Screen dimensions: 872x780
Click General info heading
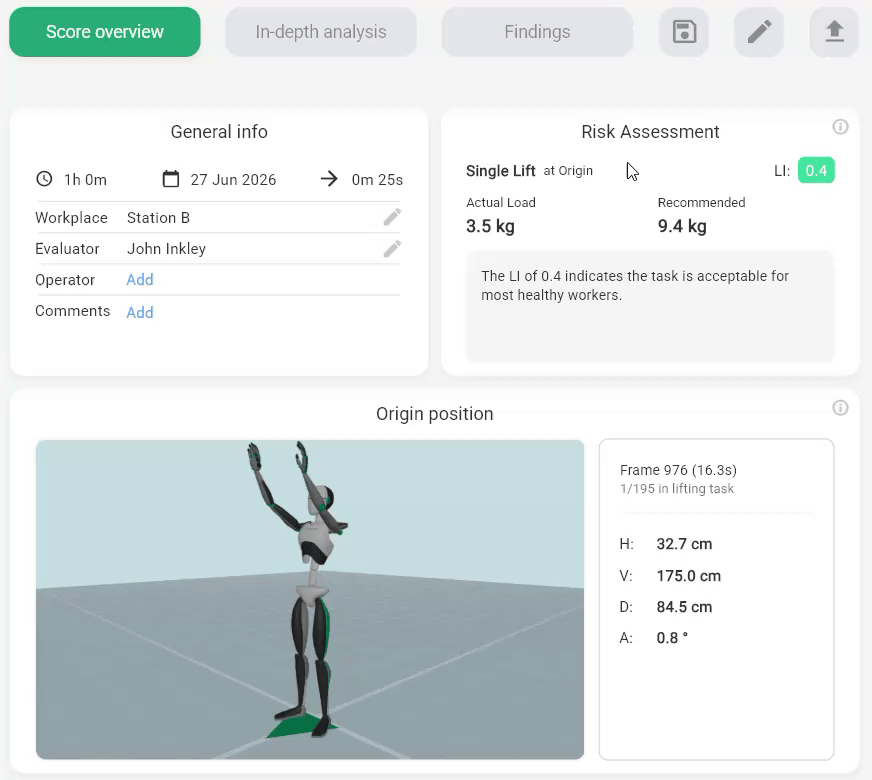pos(219,132)
